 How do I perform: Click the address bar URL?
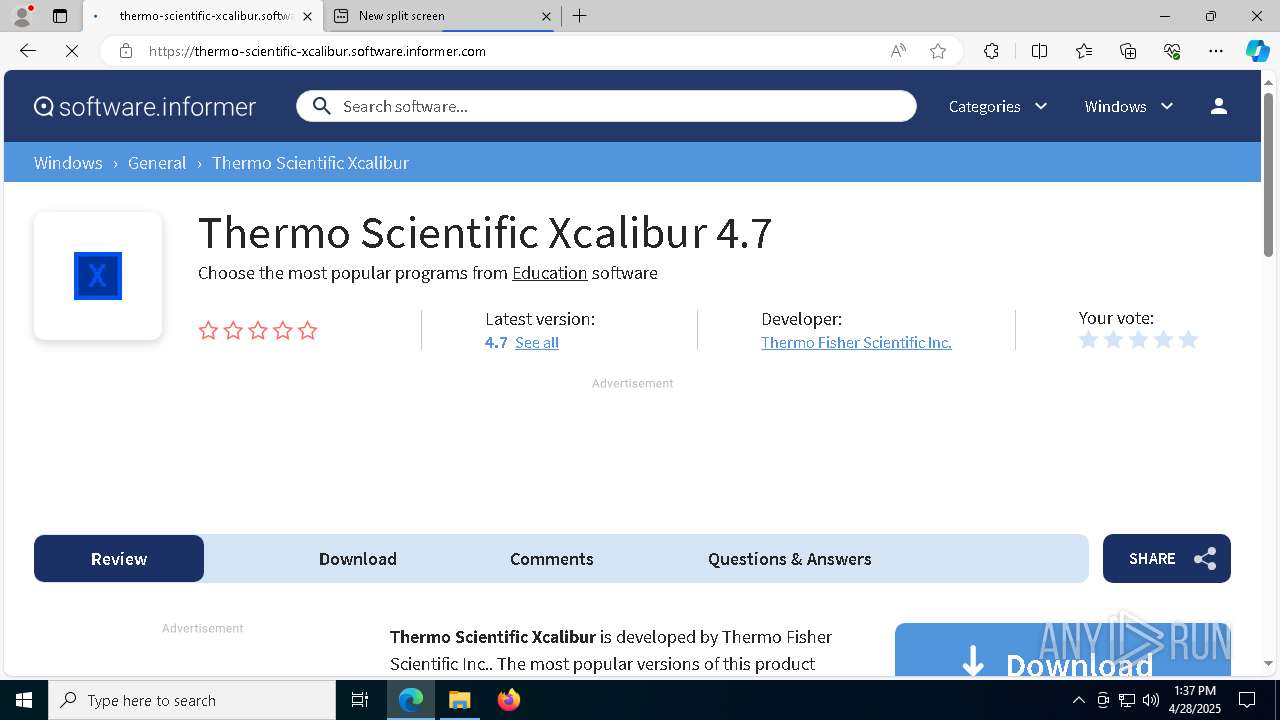click(x=317, y=51)
